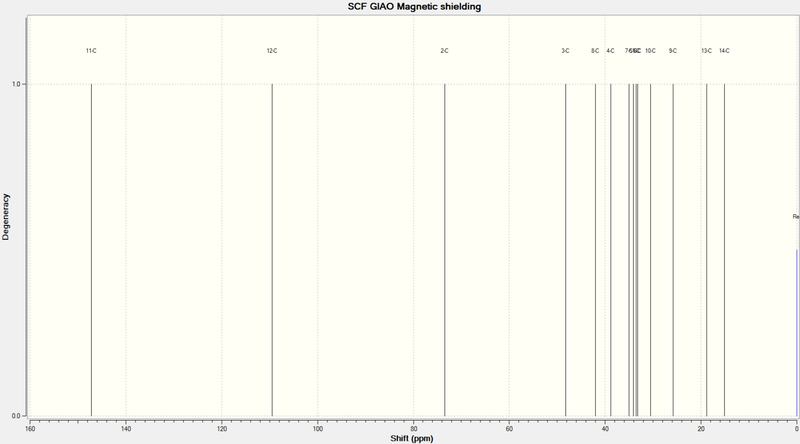The image size is (800, 444).
Task: Select the peak line under label 9-C
Action: pos(673,250)
